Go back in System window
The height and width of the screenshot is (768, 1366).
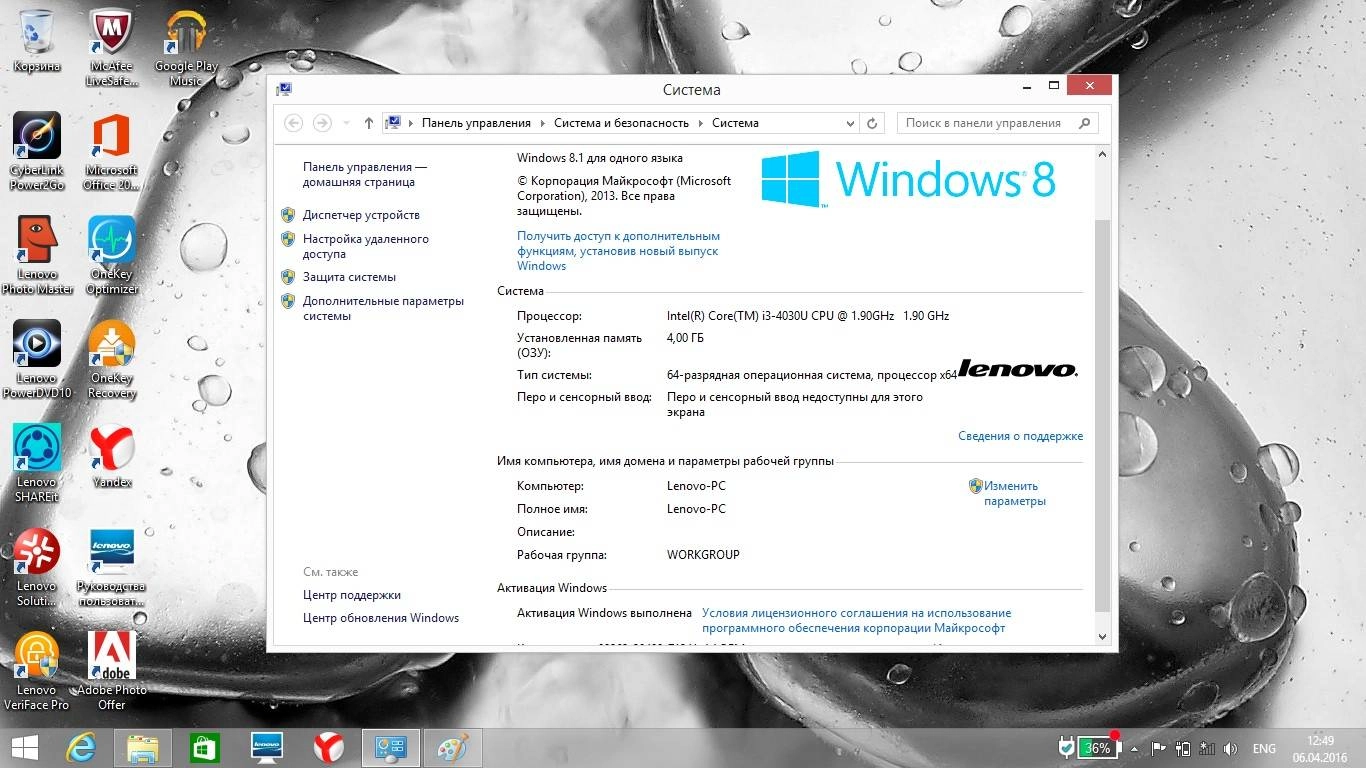click(x=293, y=123)
